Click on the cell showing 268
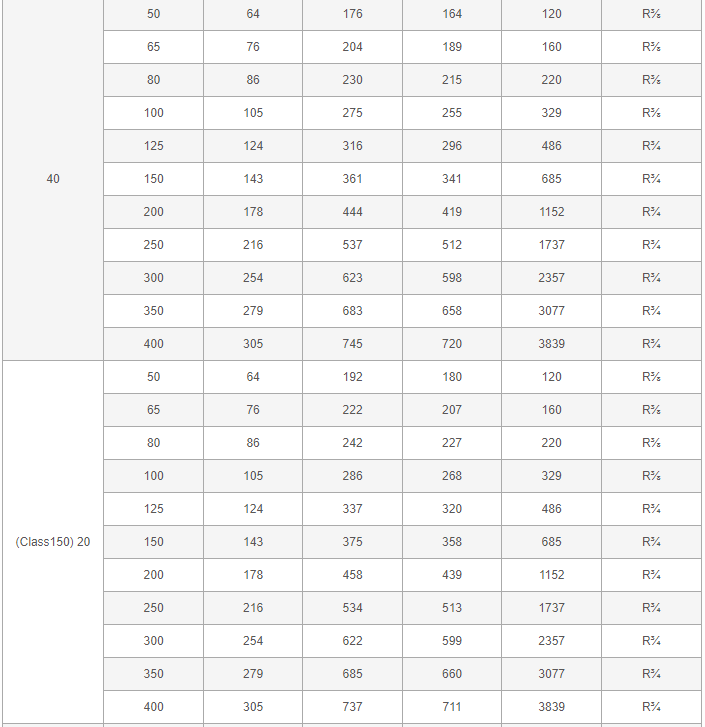This screenshot has width=705, height=727. [452, 476]
